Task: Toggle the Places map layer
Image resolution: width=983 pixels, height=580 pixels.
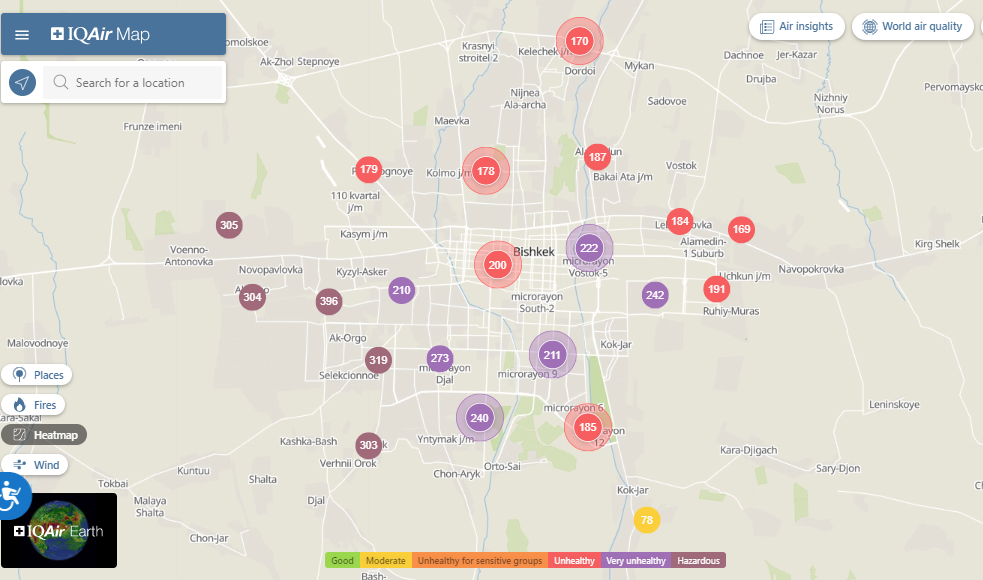Action: point(37,375)
